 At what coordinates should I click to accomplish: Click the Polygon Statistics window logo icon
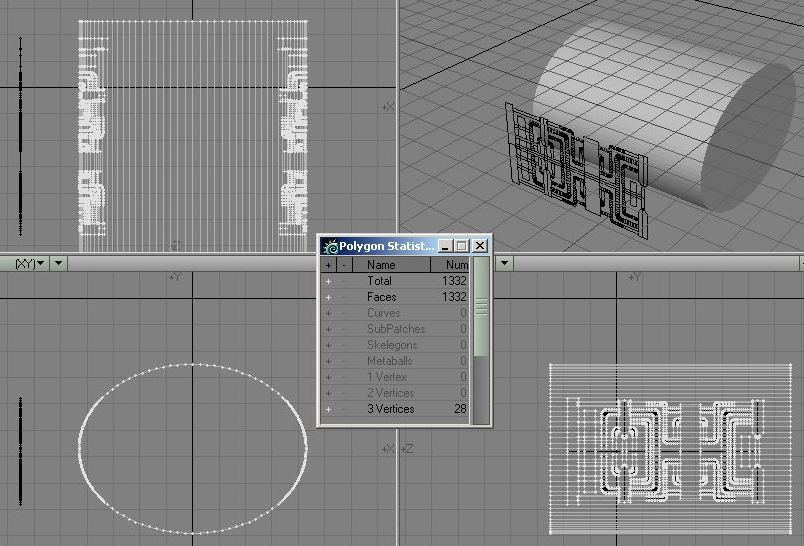[x=329, y=246]
